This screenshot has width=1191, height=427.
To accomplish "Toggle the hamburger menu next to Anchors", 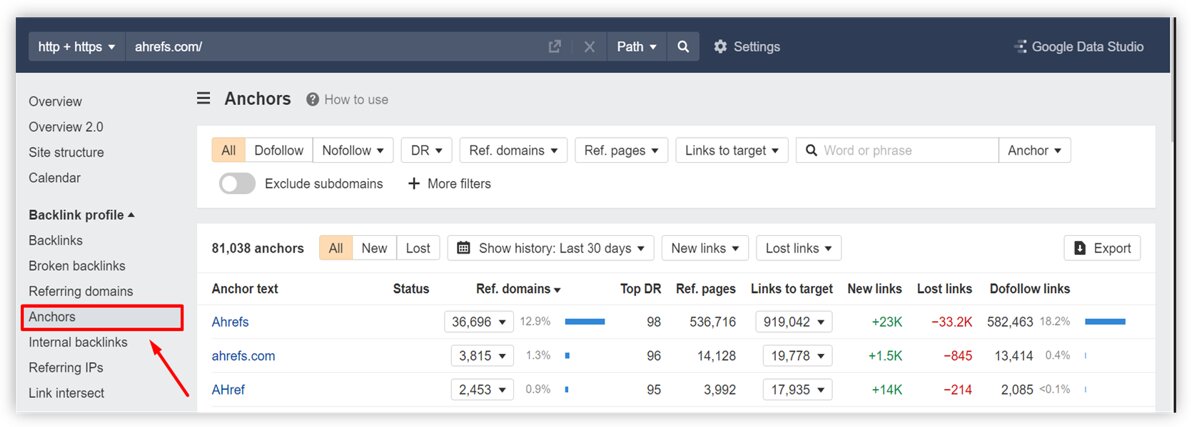I will (x=204, y=99).
